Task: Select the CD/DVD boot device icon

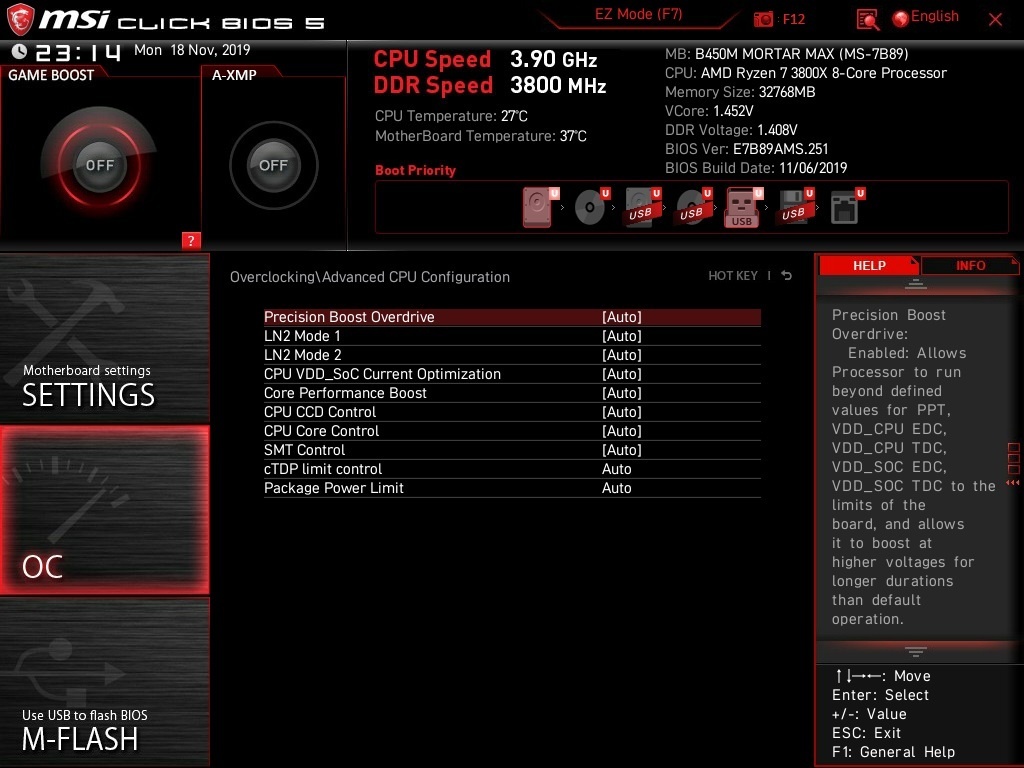Action: [x=591, y=207]
